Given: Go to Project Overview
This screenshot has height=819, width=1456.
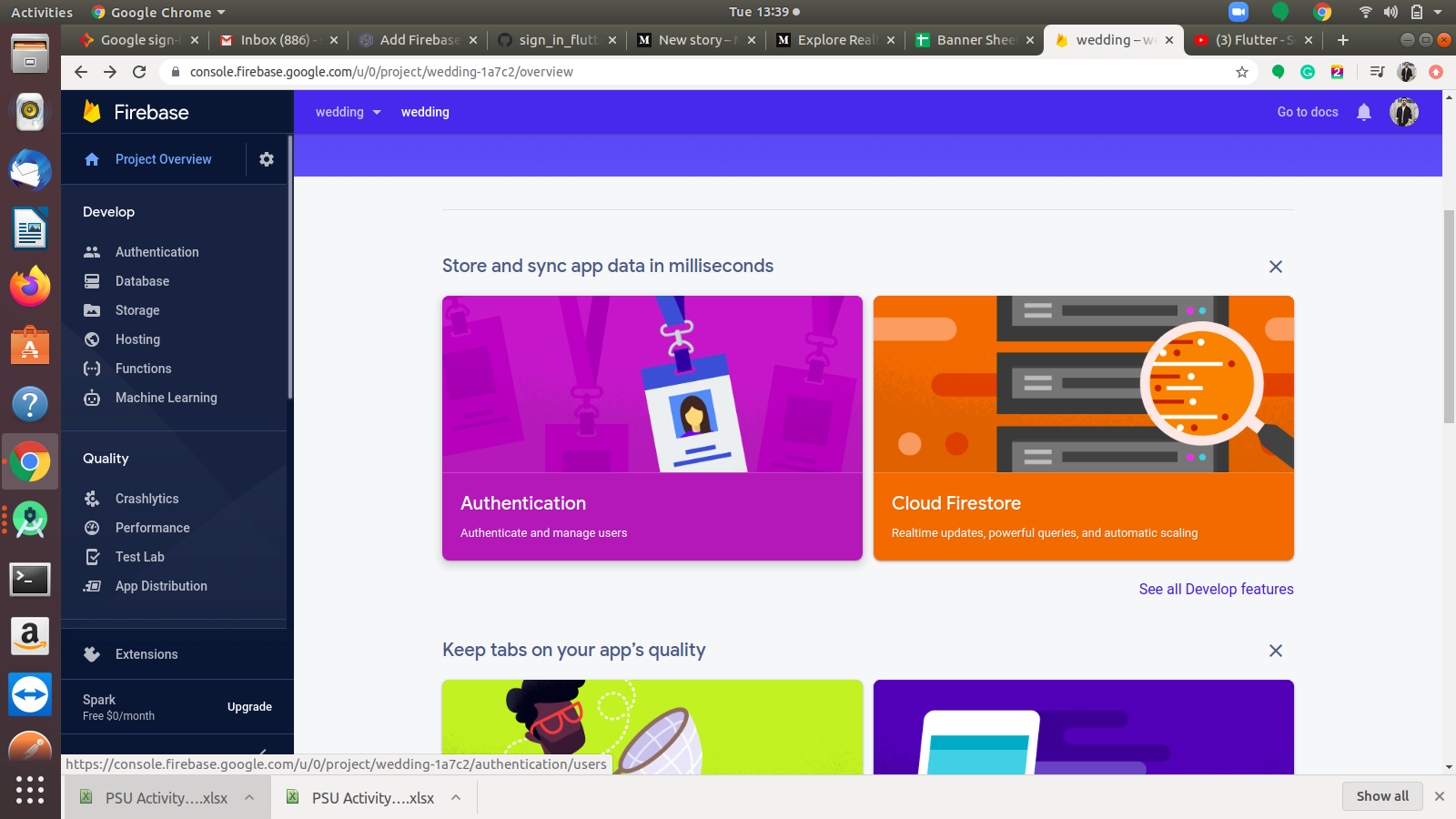Looking at the screenshot, I should tap(163, 159).
